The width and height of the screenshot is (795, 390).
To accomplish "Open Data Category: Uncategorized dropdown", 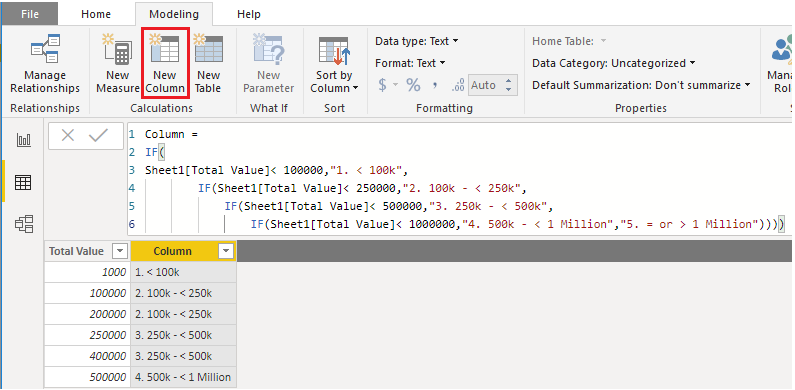I will tap(613, 63).
